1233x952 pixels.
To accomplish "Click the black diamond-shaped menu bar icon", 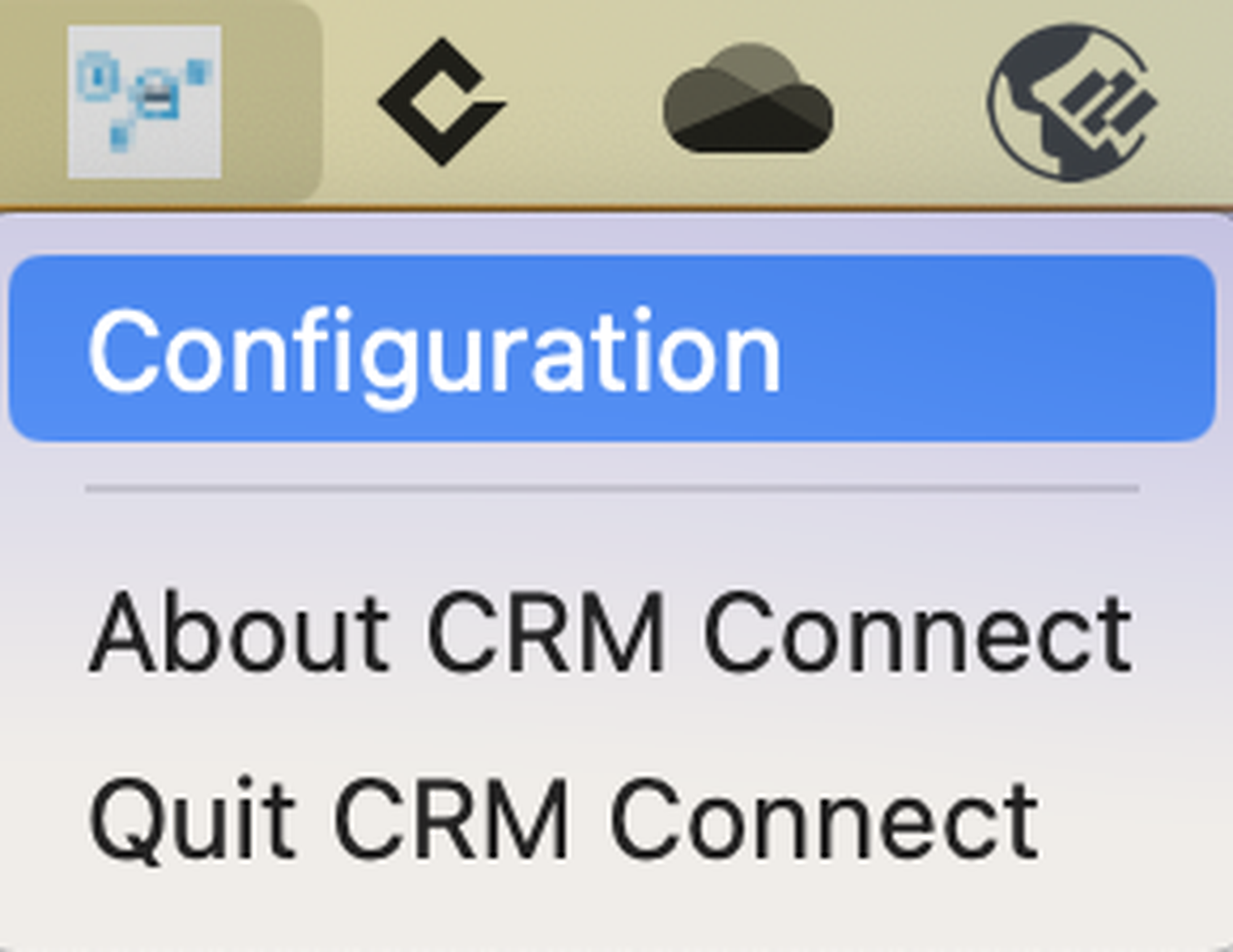I will pos(441,102).
